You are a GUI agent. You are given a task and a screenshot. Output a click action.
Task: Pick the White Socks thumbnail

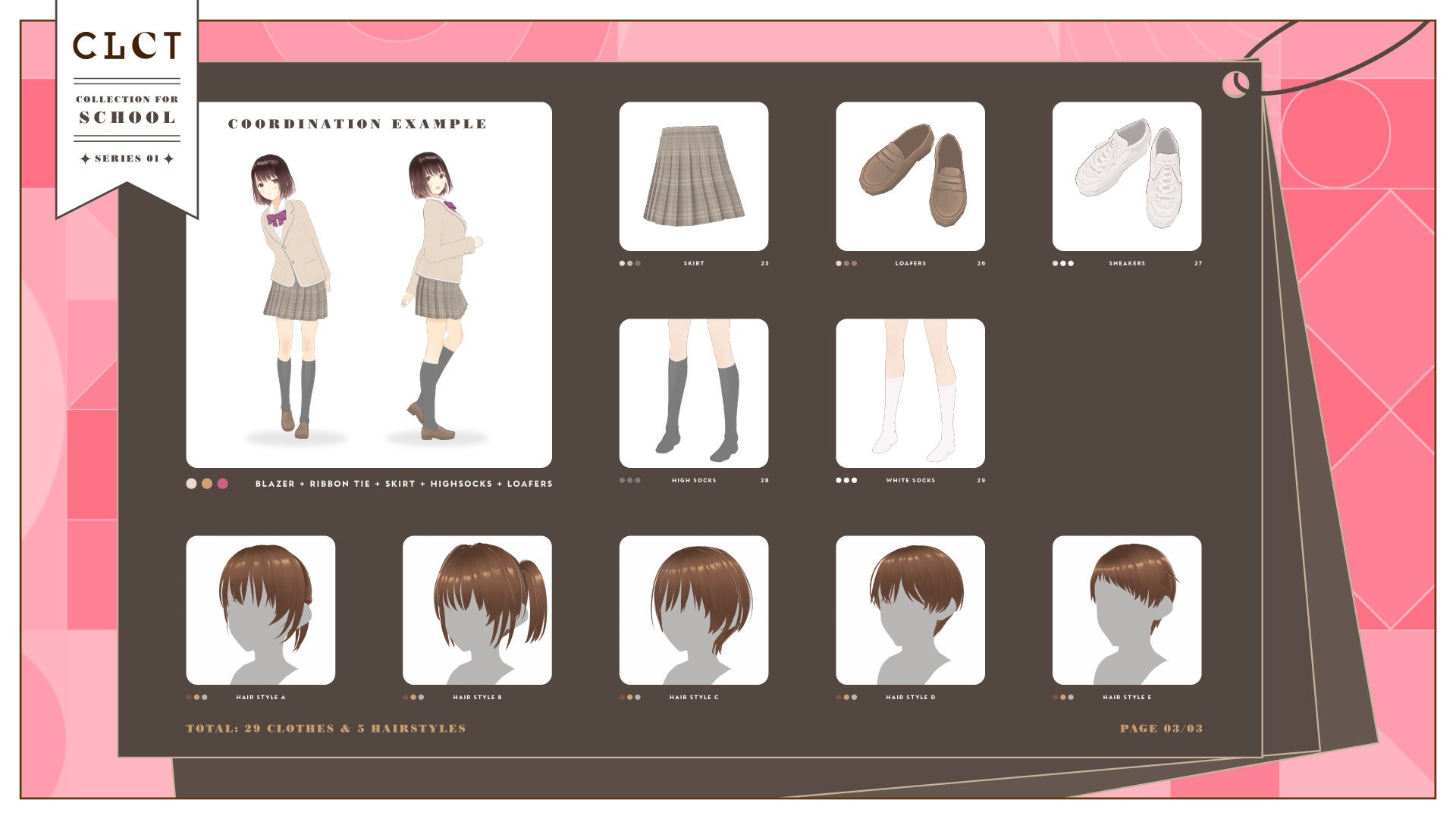click(x=910, y=393)
